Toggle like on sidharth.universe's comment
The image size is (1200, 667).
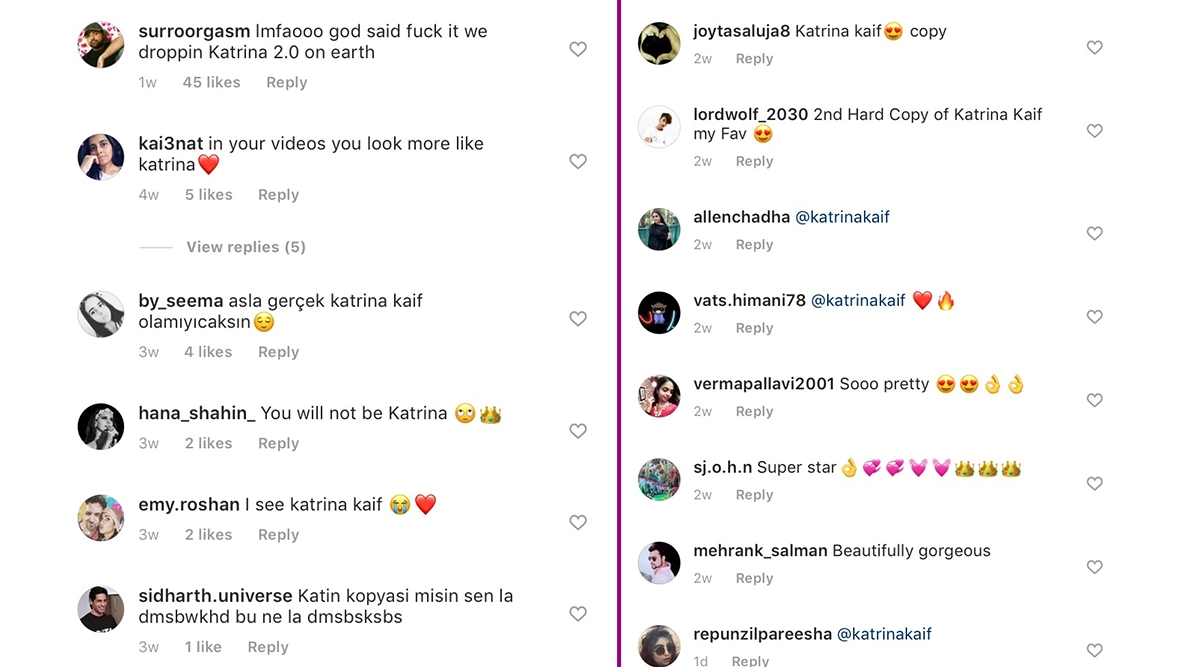coord(578,613)
